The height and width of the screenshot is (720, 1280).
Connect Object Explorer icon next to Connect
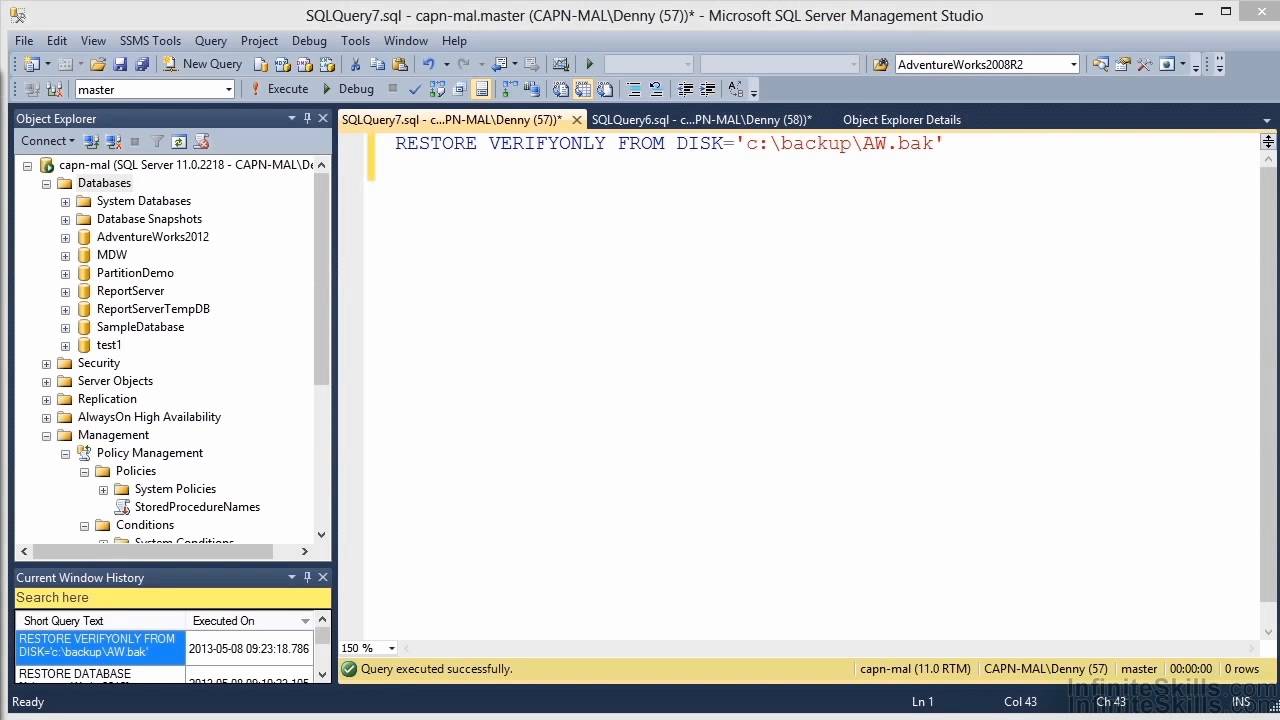pyautogui.click(x=91, y=141)
